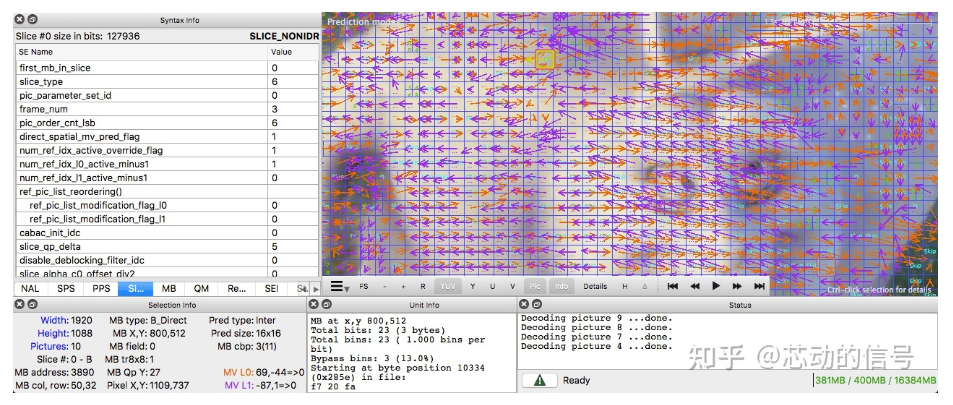Toggle the Info overlay button

coord(561,286)
